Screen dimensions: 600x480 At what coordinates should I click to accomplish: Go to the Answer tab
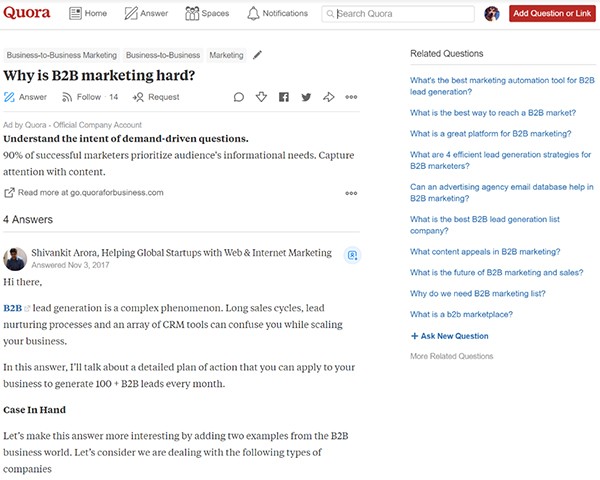(x=146, y=14)
